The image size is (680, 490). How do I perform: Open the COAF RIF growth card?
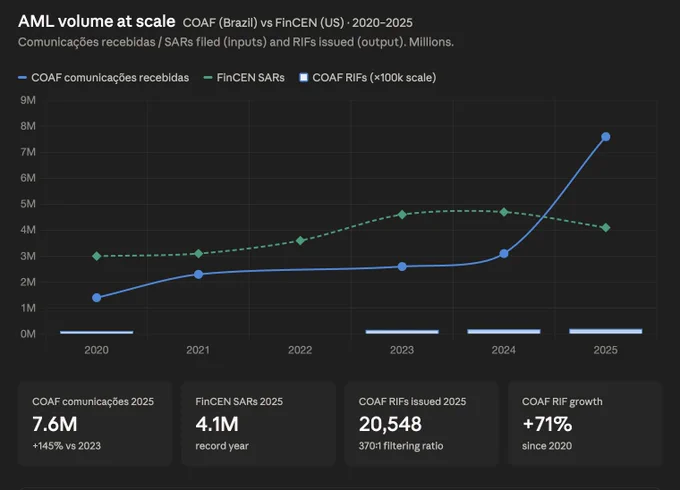tap(585, 424)
